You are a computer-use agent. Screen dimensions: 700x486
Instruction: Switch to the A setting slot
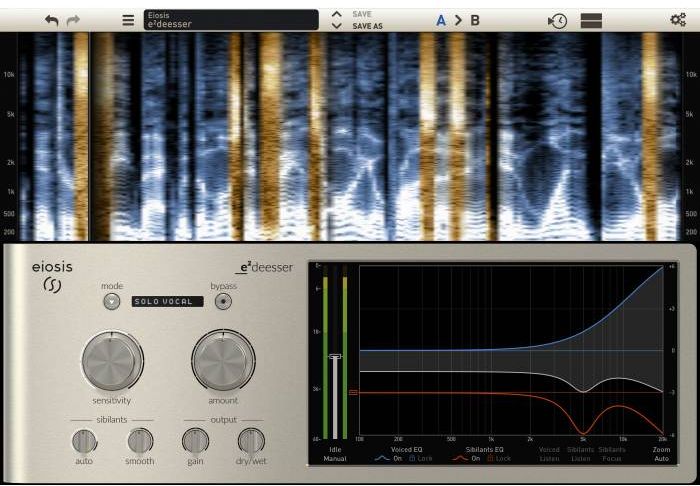441,21
